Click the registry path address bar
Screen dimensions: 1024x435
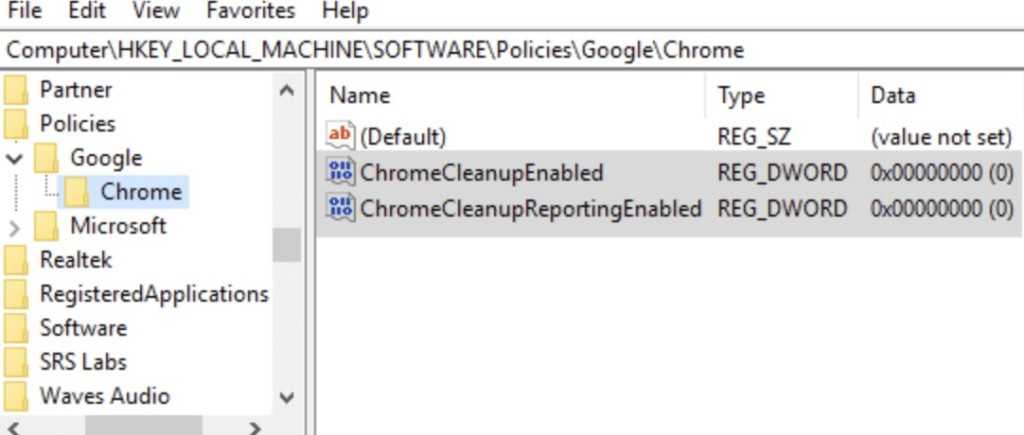(500, 50)
